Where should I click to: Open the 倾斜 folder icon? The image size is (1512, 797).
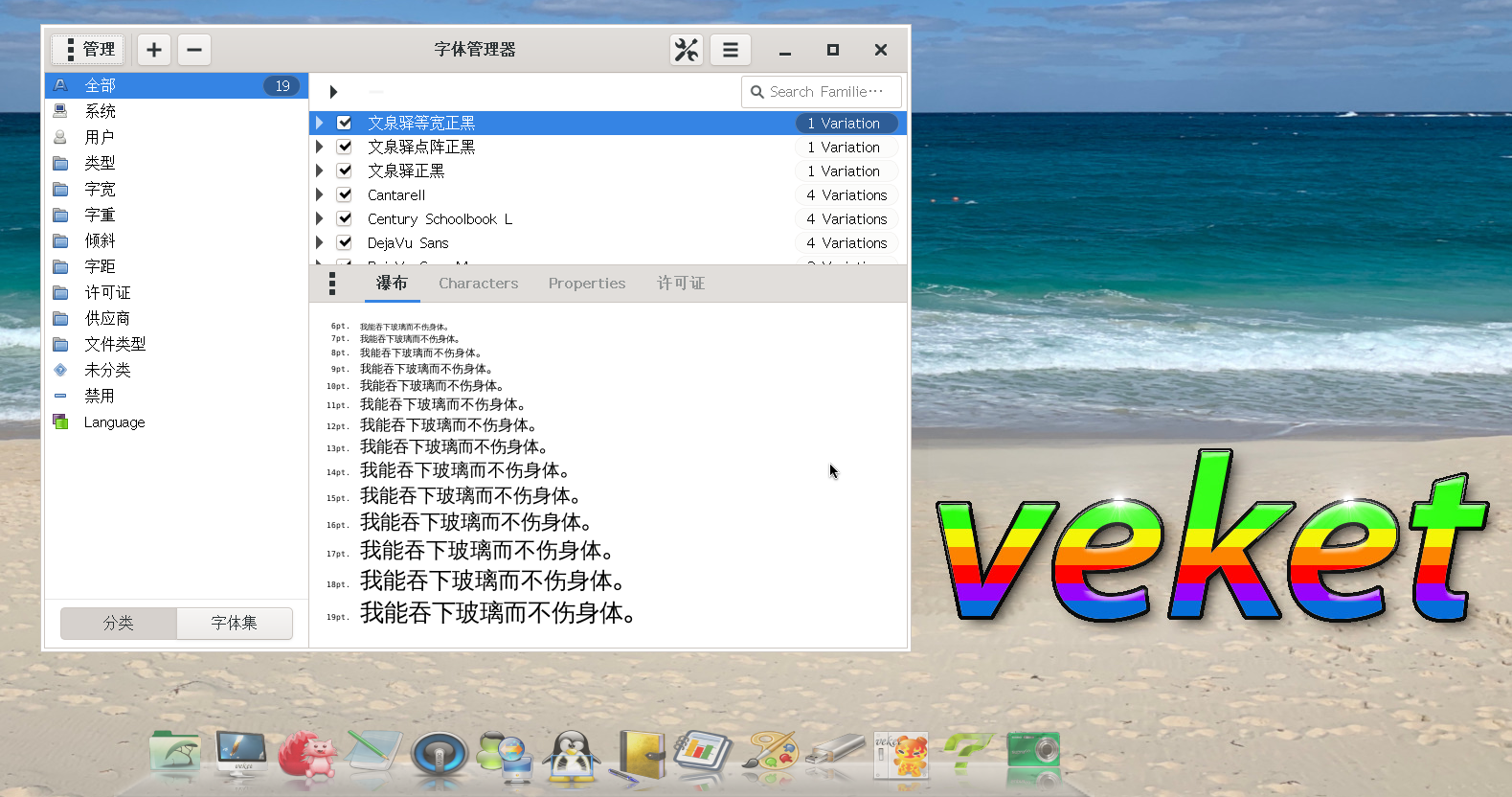[60, 240]
